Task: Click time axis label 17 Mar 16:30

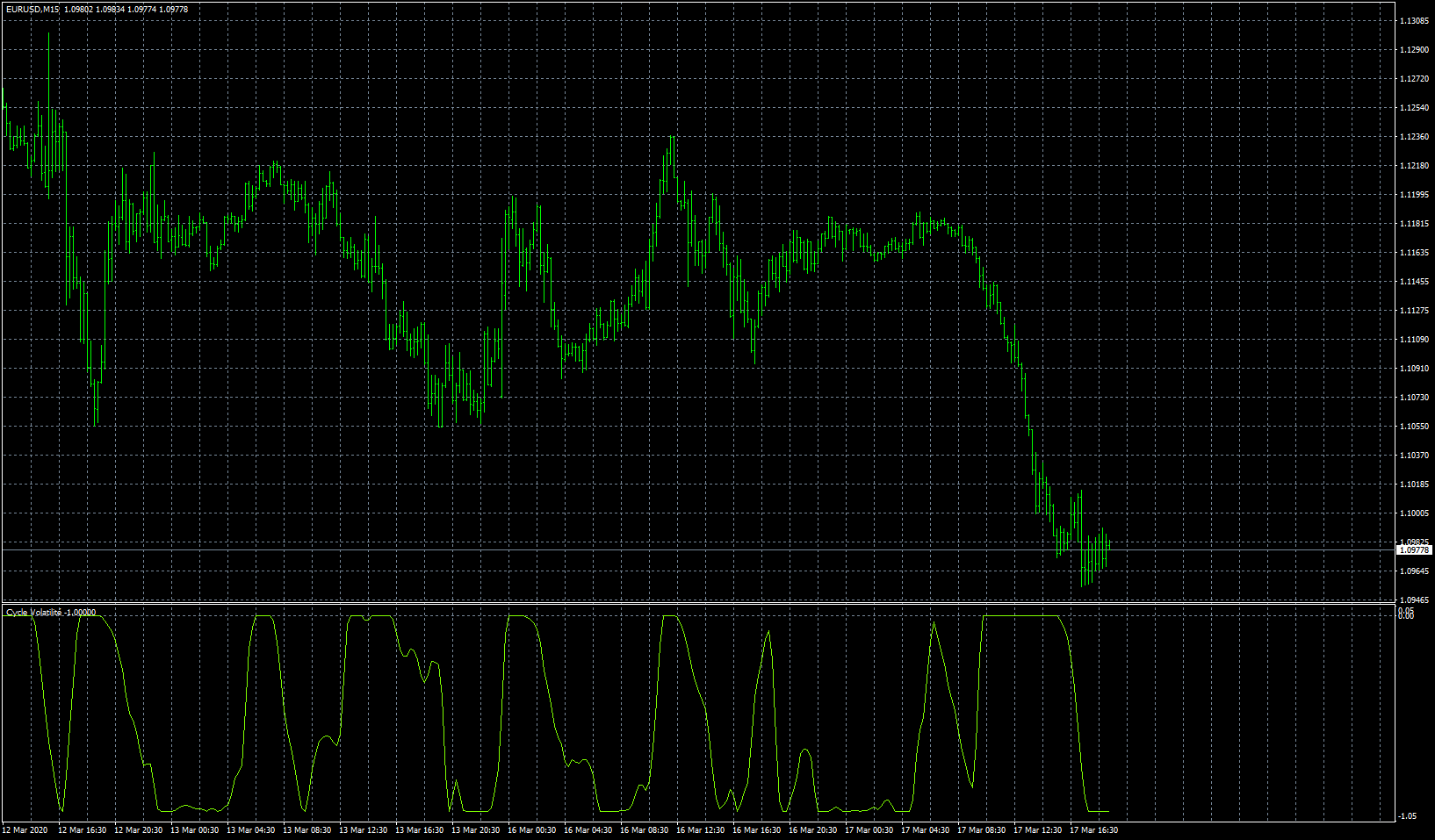Action: pos(1094,830)
